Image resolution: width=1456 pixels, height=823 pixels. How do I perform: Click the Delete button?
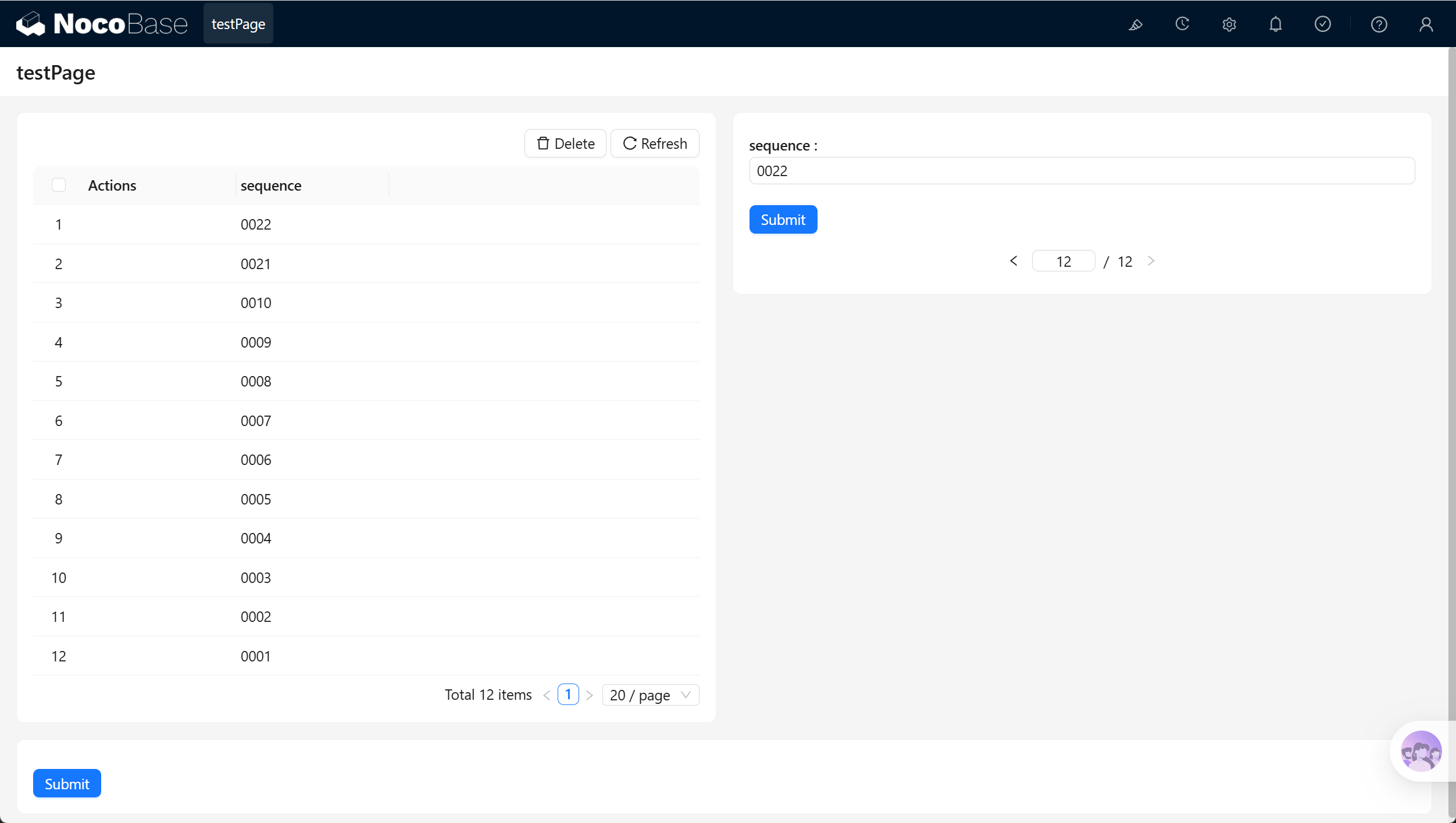[565, 144]
